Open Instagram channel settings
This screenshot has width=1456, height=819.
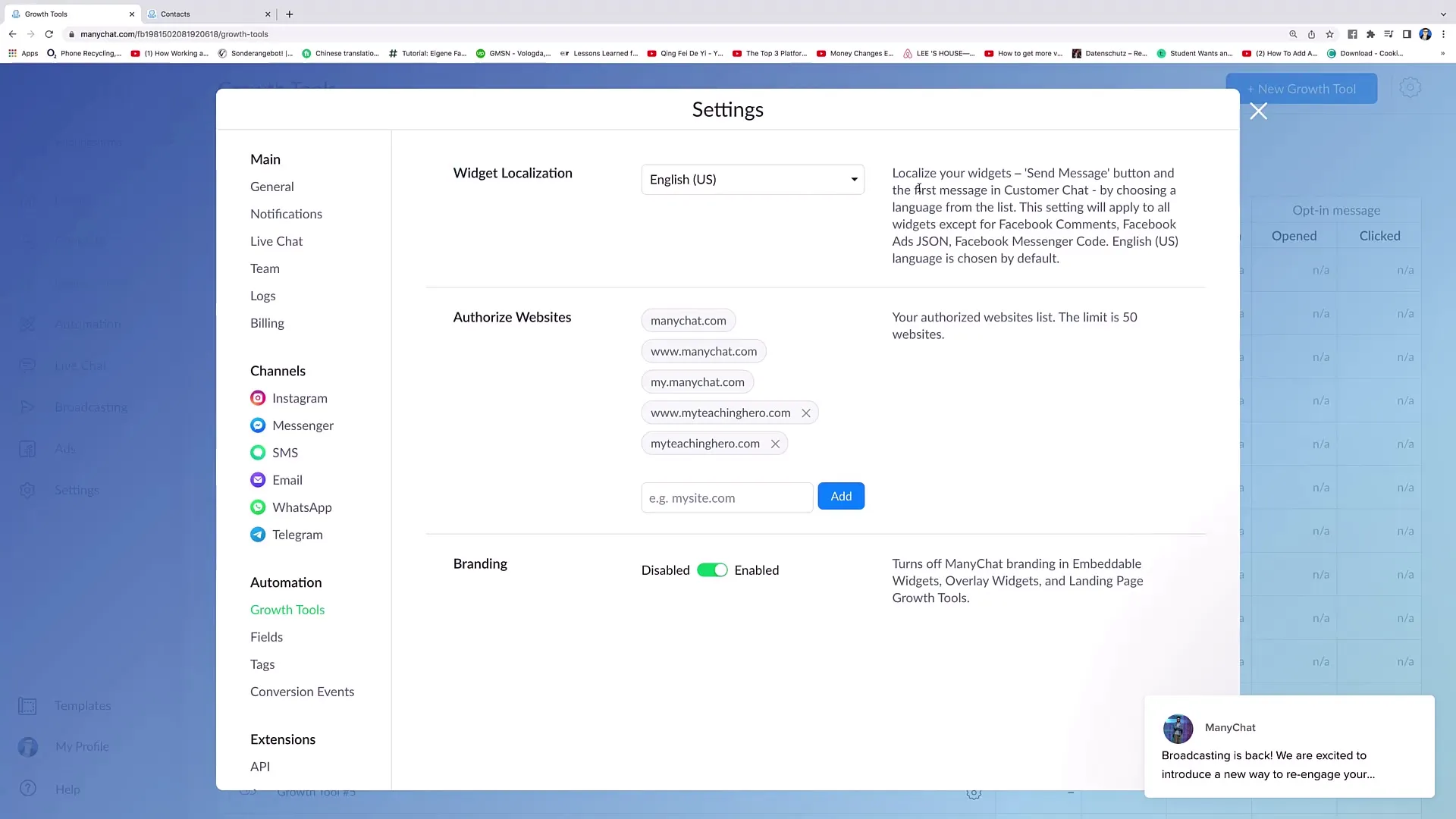(289, 398)
